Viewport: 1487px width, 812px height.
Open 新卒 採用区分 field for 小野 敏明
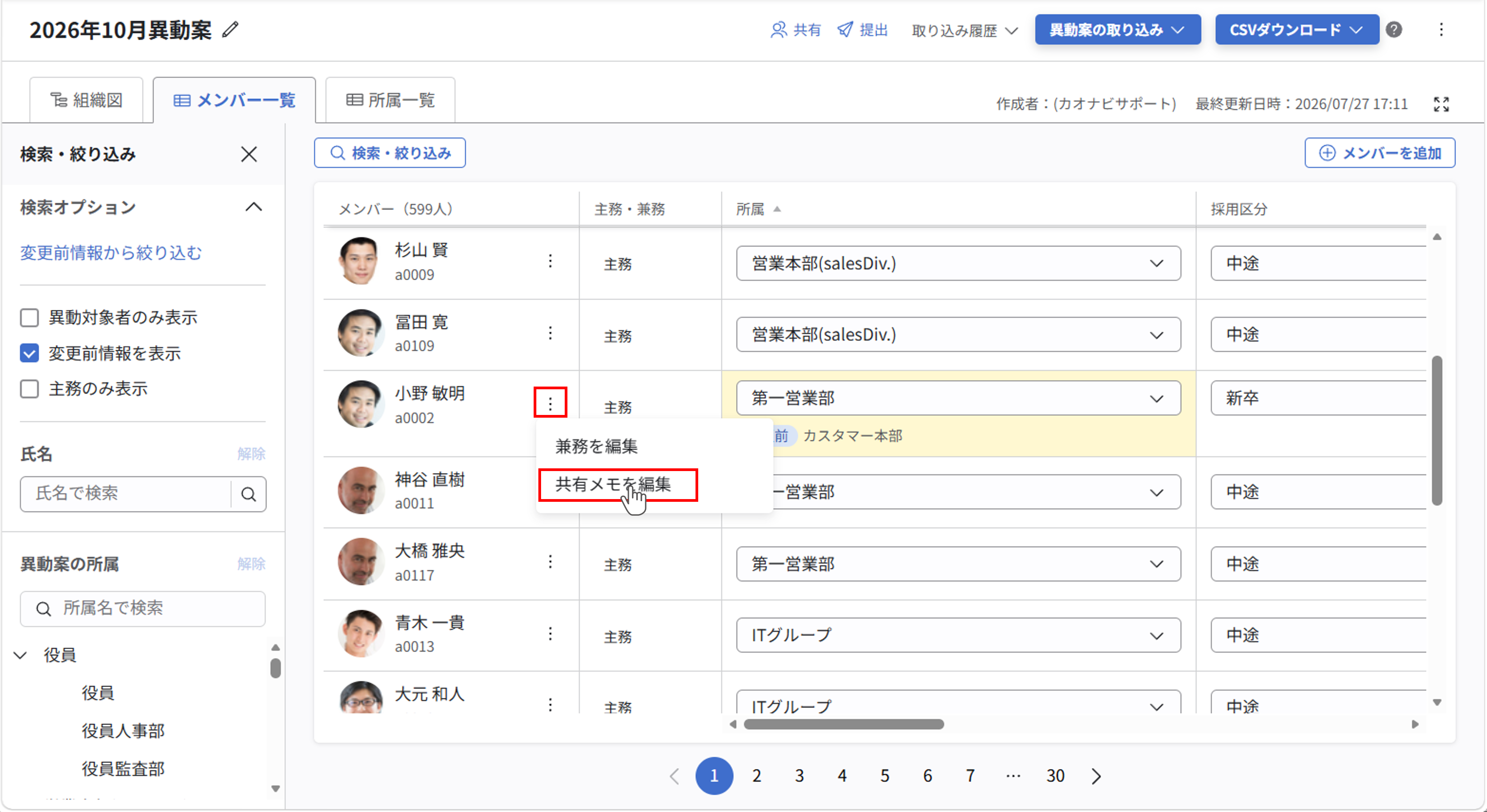pyautogui.click(x=1318, y=398)
